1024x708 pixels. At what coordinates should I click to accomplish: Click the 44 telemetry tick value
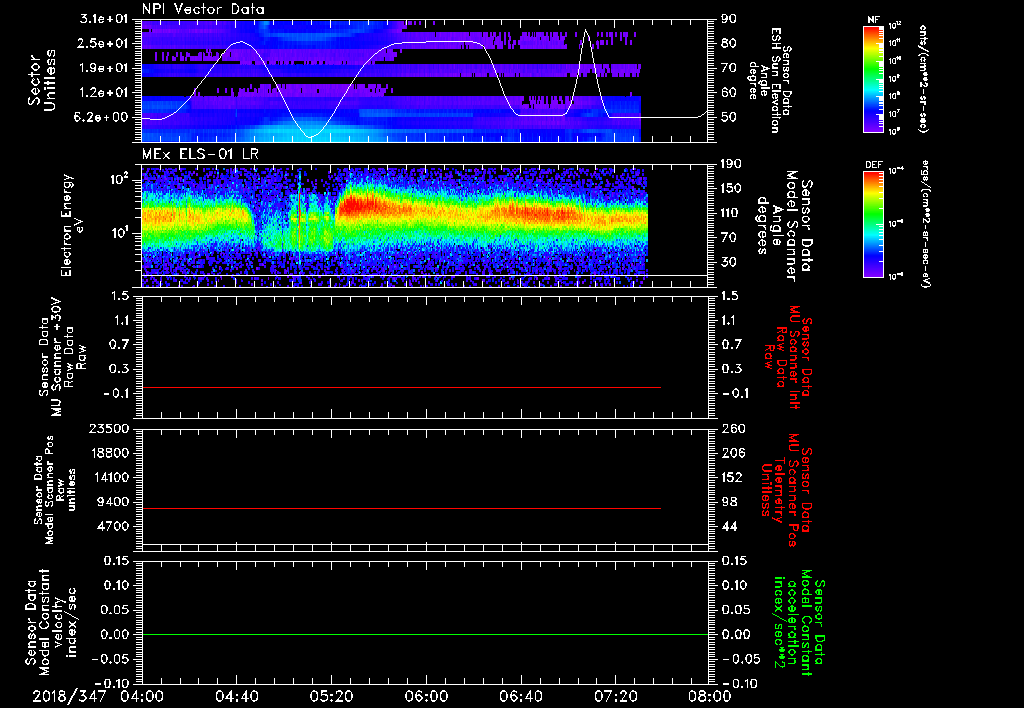[x=729, y=526]
